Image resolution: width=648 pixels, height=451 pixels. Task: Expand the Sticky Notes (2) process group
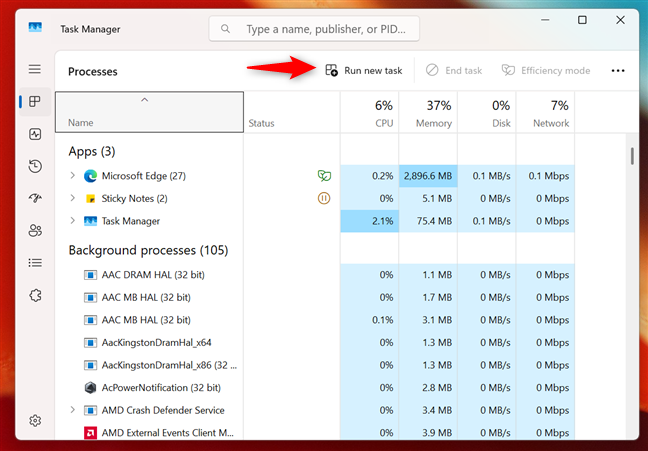[73, 198]
